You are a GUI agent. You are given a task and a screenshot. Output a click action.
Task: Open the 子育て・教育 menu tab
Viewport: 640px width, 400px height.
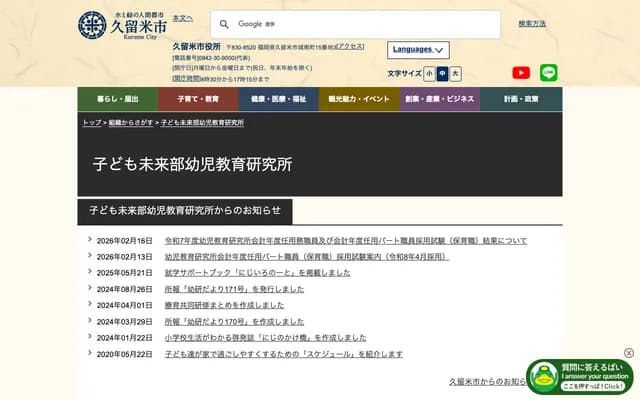(x=198, y=99)
